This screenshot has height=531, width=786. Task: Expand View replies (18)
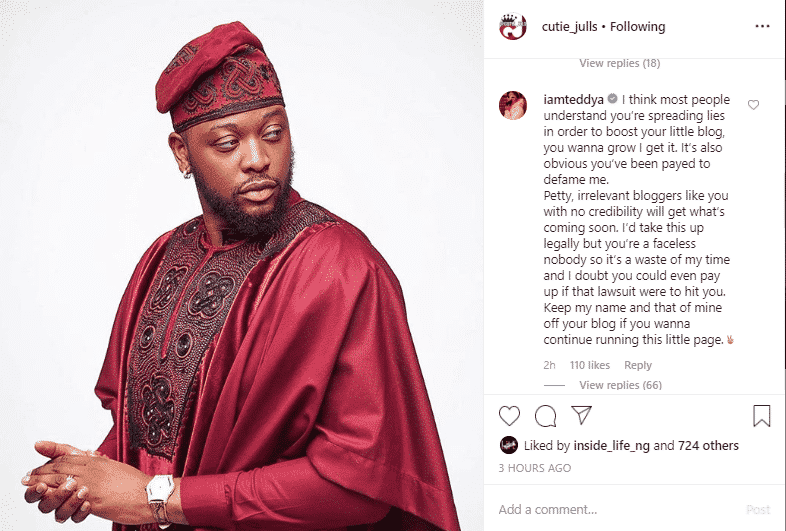click(x=620, y=63)
